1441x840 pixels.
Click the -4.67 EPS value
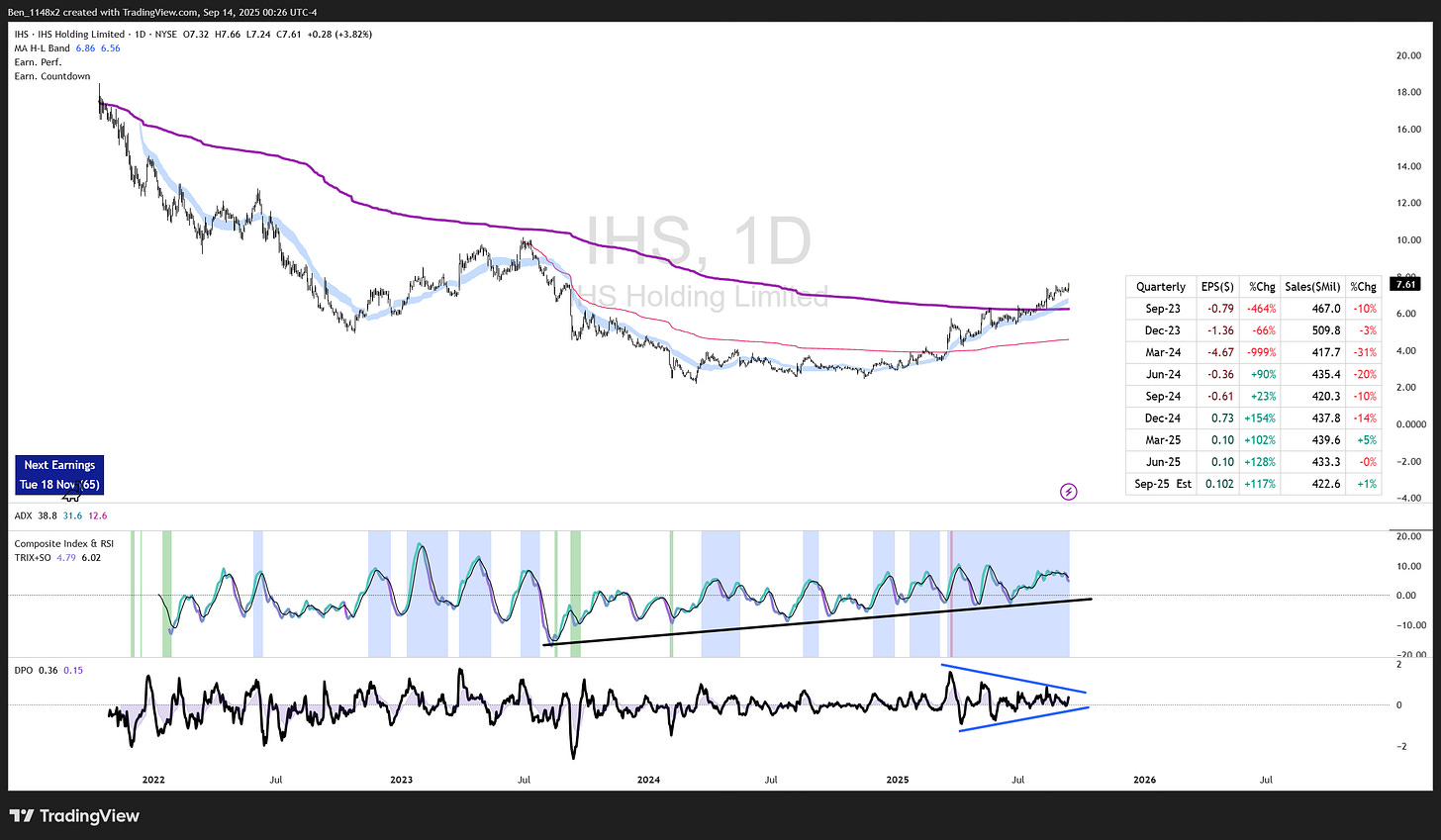point(1221,352)
